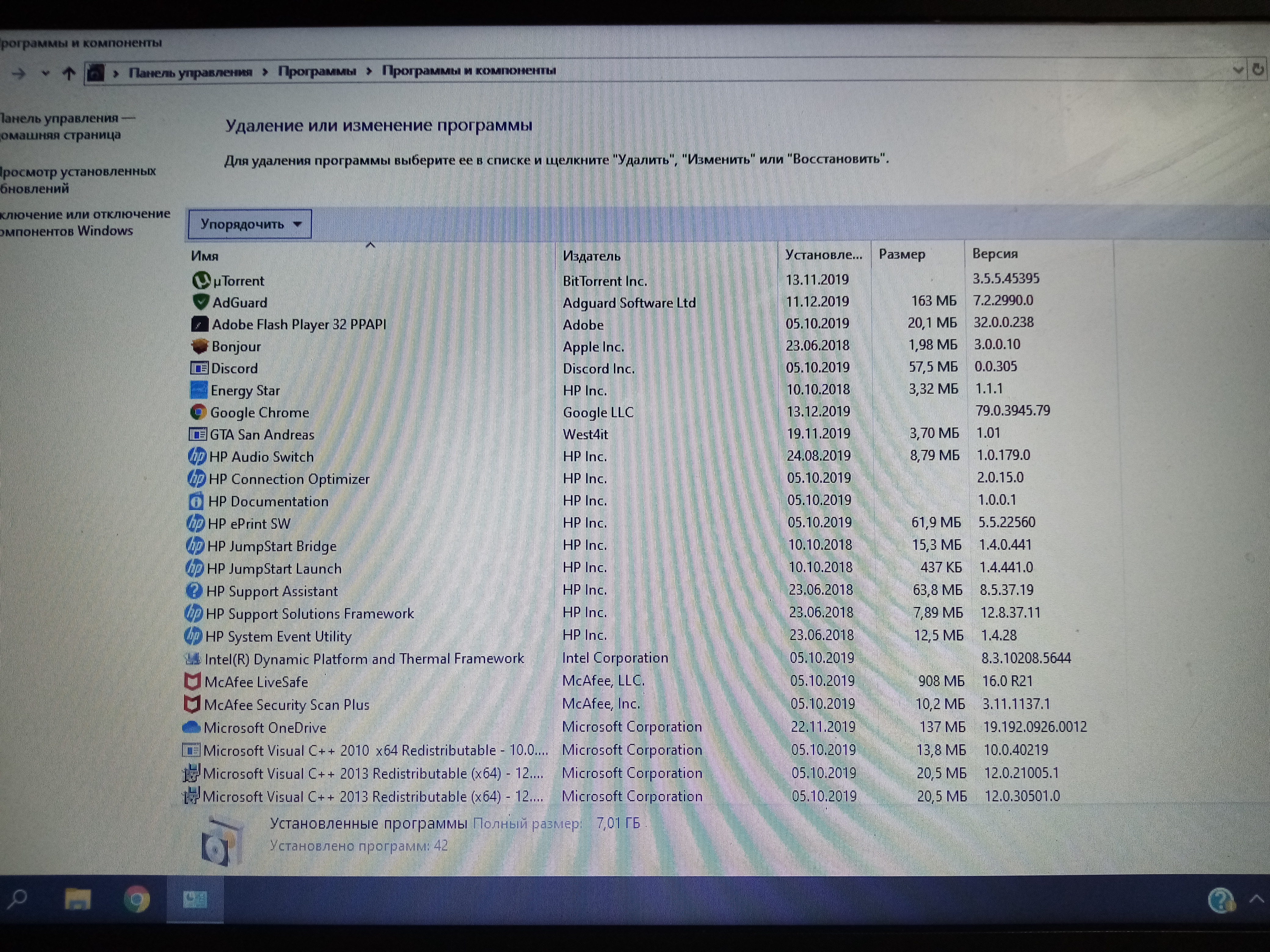Select the HP System Event Utility icon
1270x952 pixels.
193,636
